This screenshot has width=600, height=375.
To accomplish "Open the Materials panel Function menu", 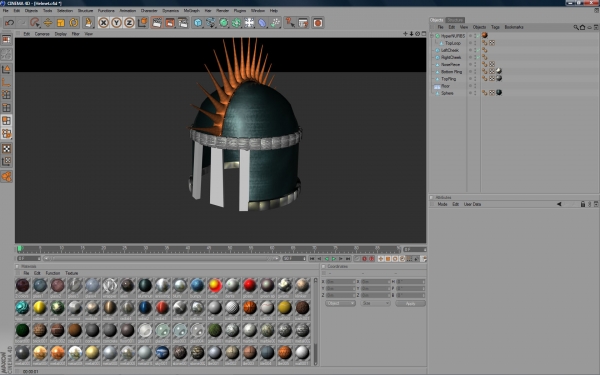I will (53, 273).
